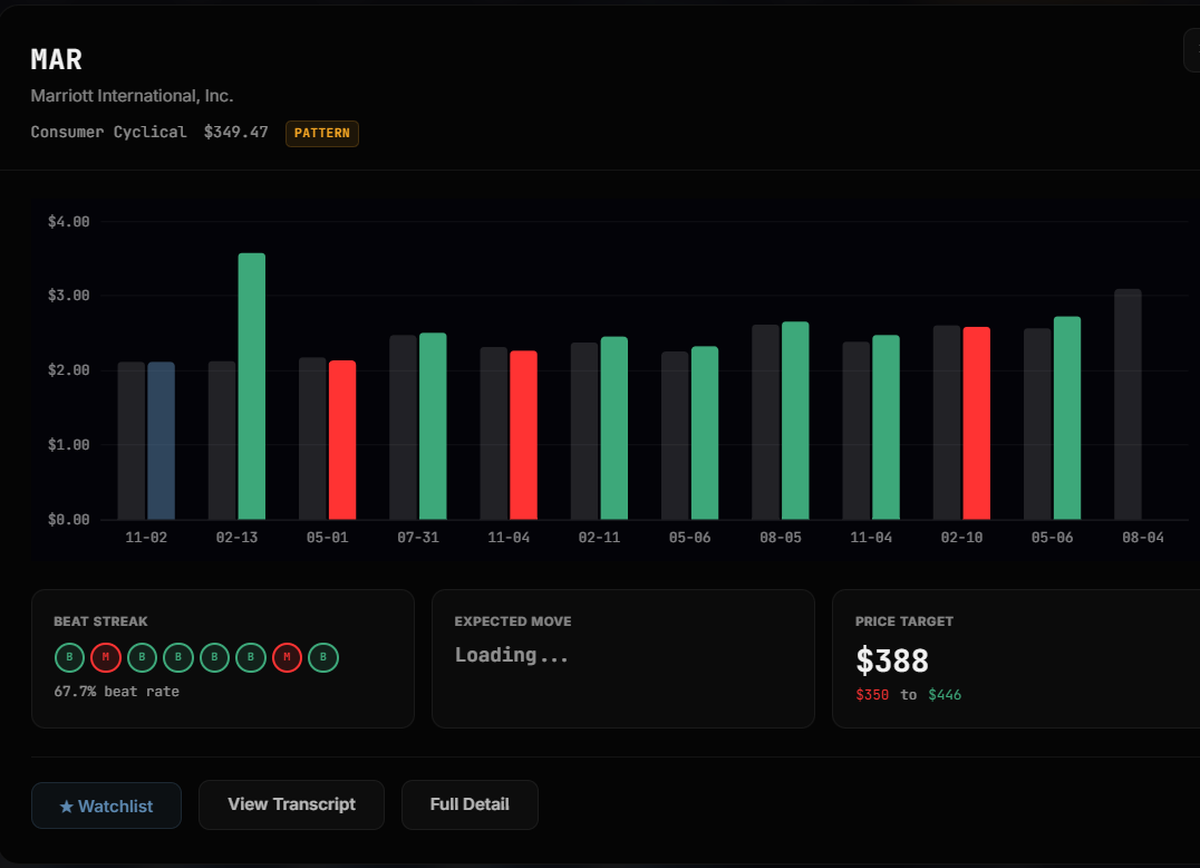Click the lone gray bar for 08-04
1200x868 pixels.
click(1127, 404)
